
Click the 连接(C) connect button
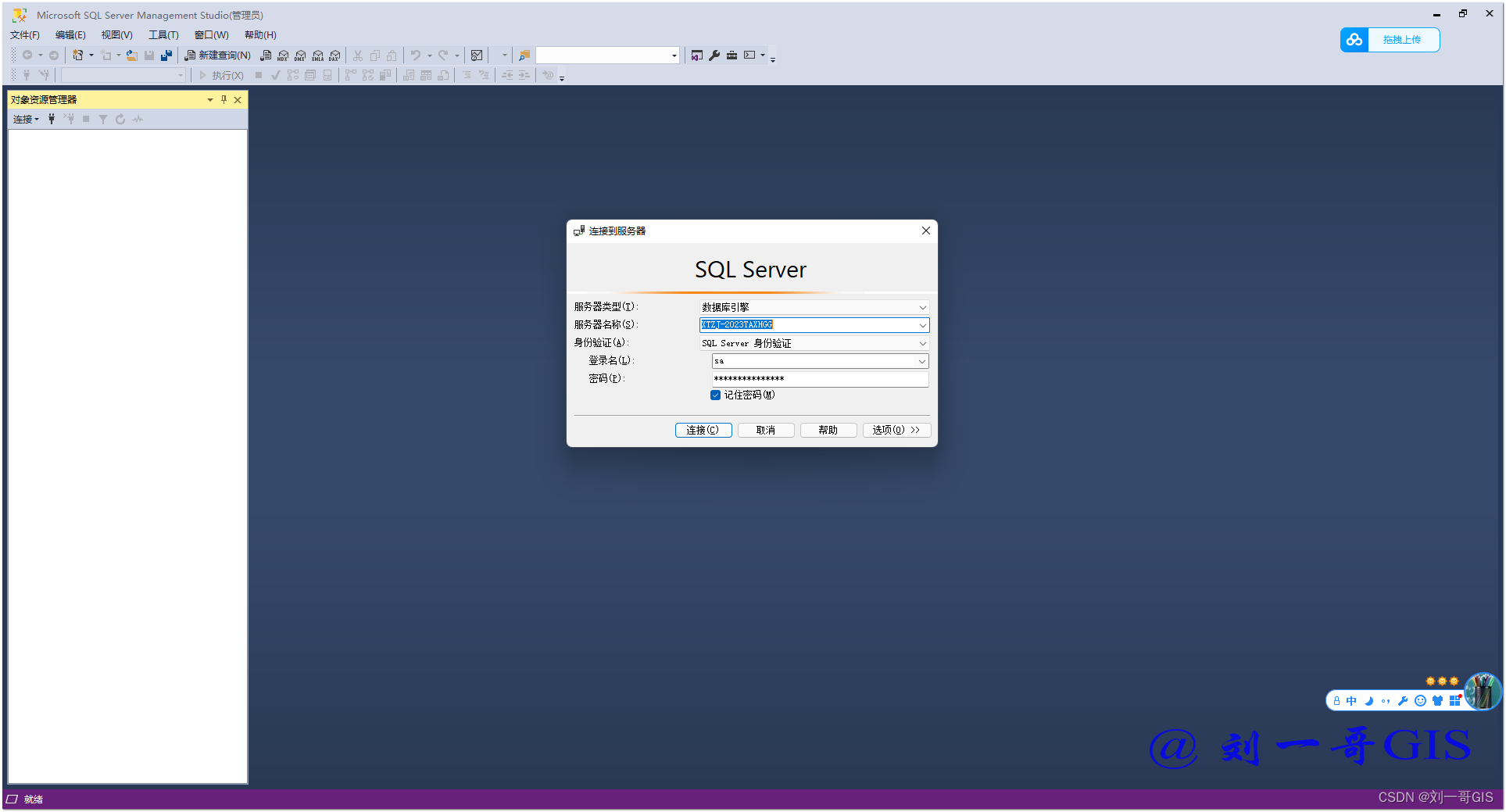(703, 431)
